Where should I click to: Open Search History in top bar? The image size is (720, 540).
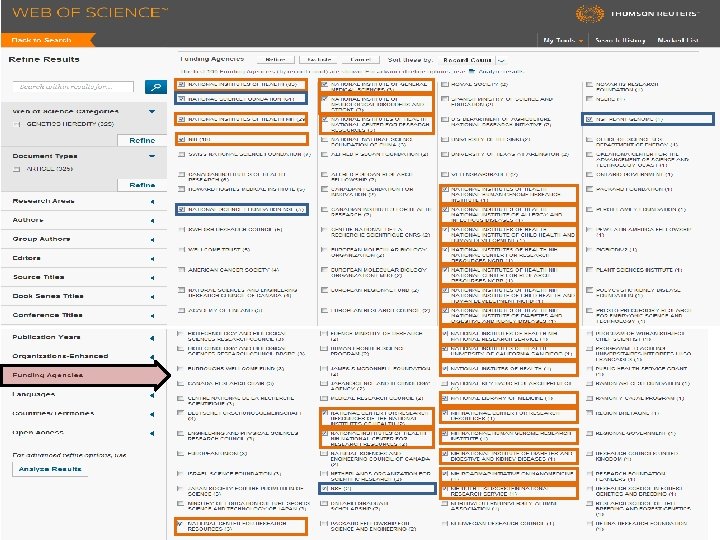point(620,40)
